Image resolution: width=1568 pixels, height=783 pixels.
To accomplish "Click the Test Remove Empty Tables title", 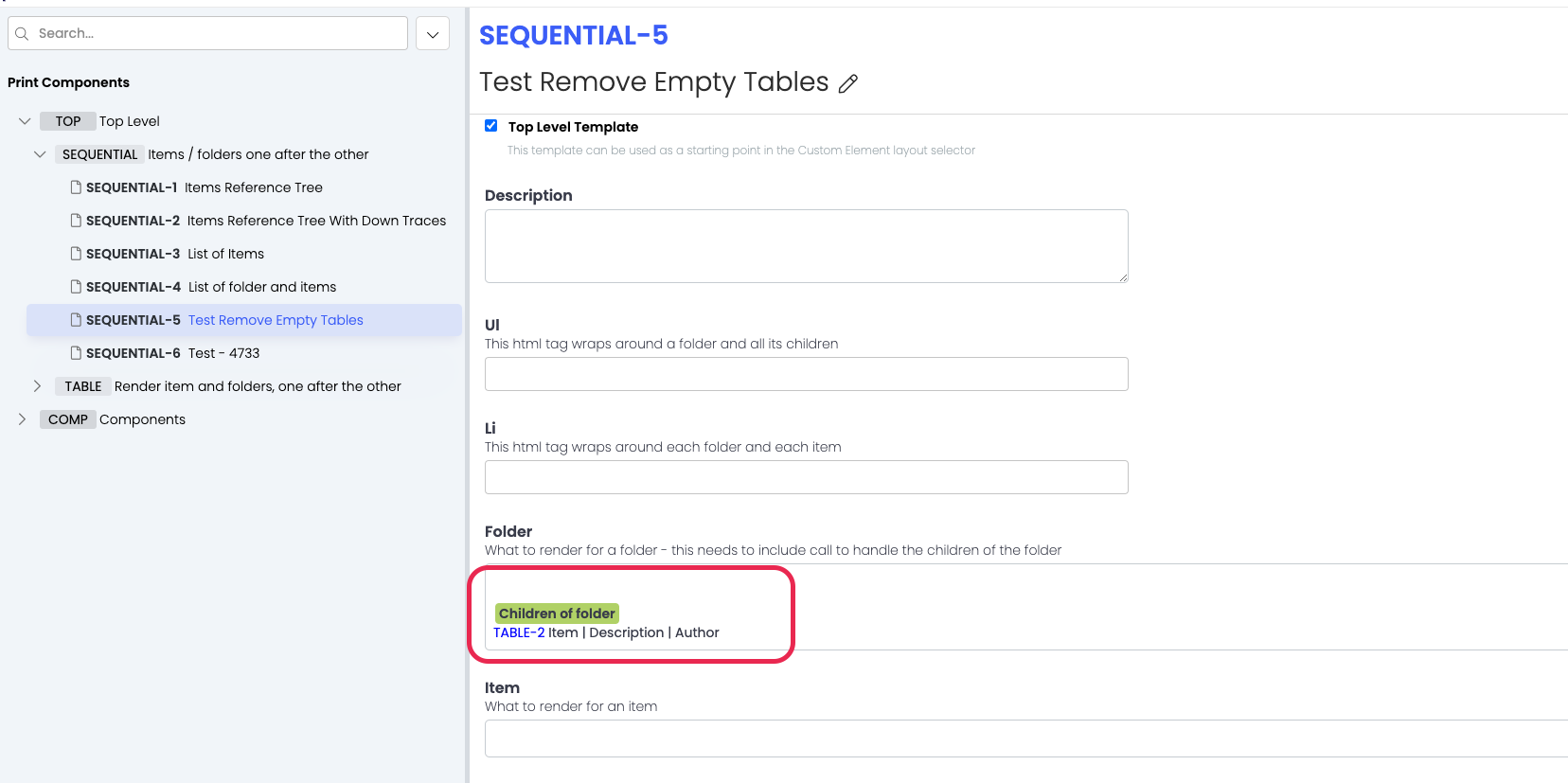I will (x=653, y=82).
